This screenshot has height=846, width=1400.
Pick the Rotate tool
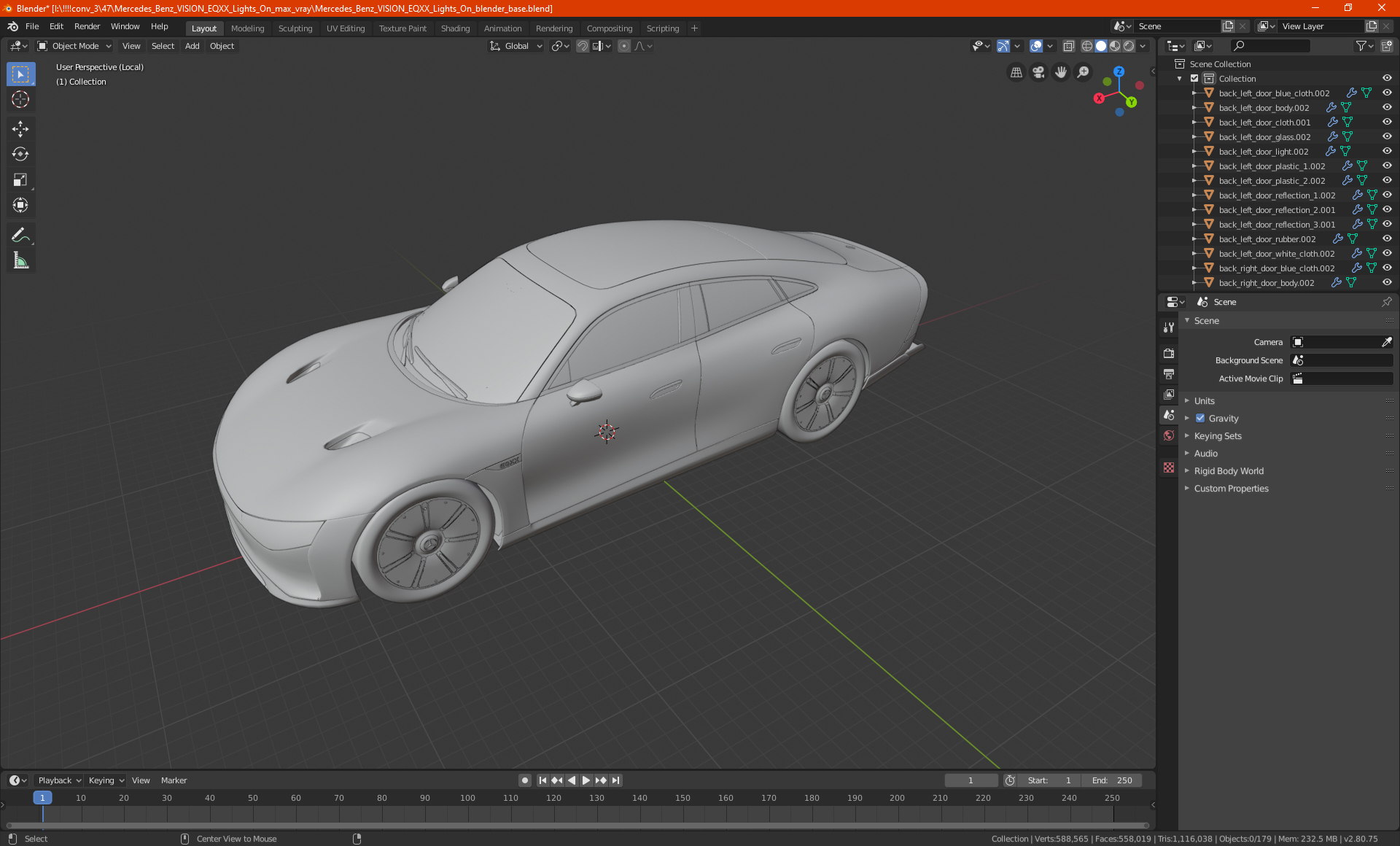coord(20,154)
